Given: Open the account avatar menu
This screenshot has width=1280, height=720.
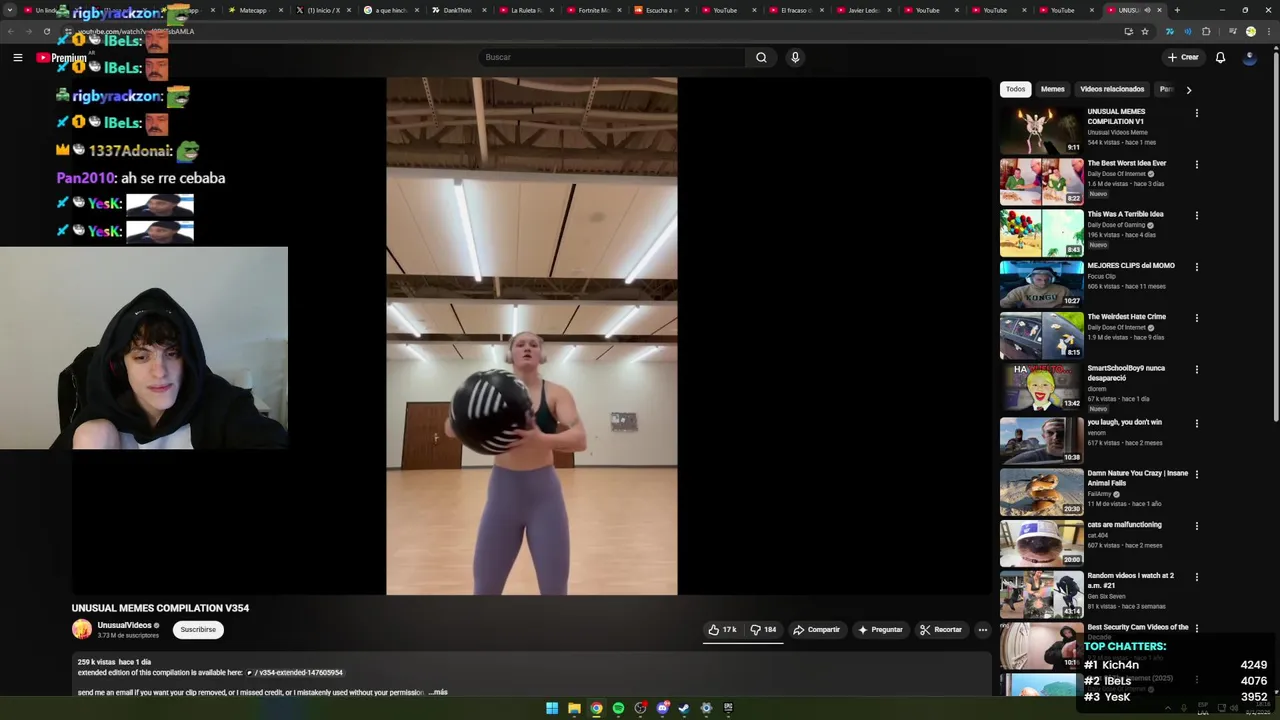Looking at the screenshot, I should pyautogui.click(x=1249, y=57).
